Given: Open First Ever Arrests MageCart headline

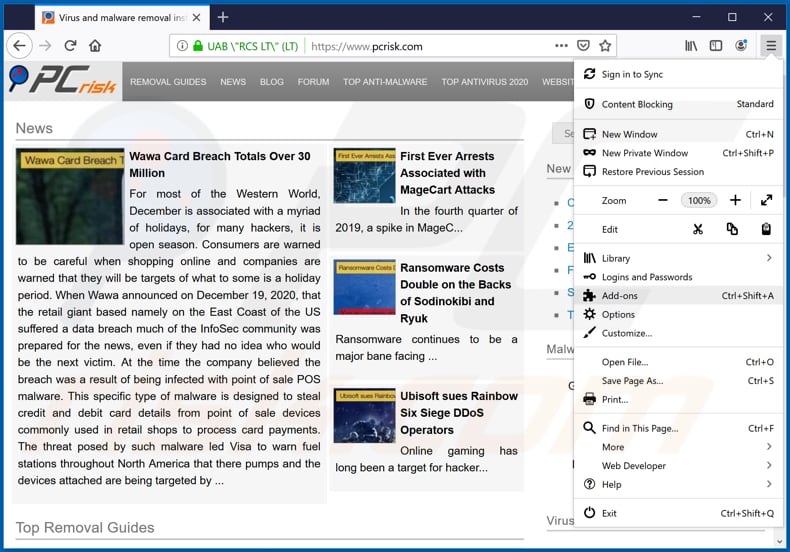Looking at the screenshot, I should 447,173.
